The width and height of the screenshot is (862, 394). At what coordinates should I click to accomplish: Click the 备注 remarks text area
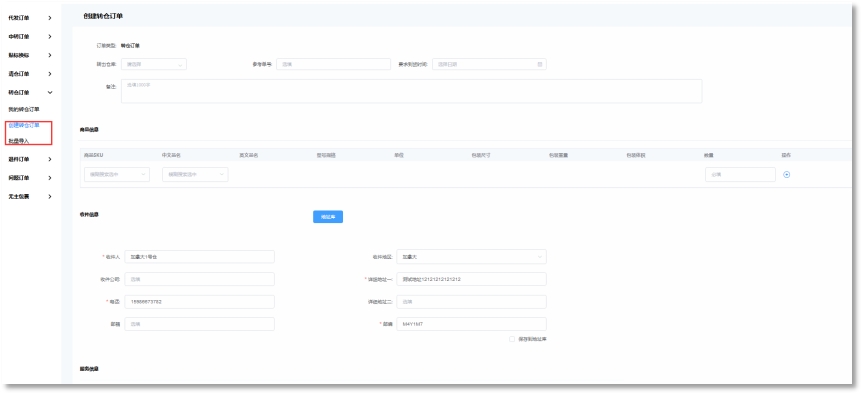(411, 91)
